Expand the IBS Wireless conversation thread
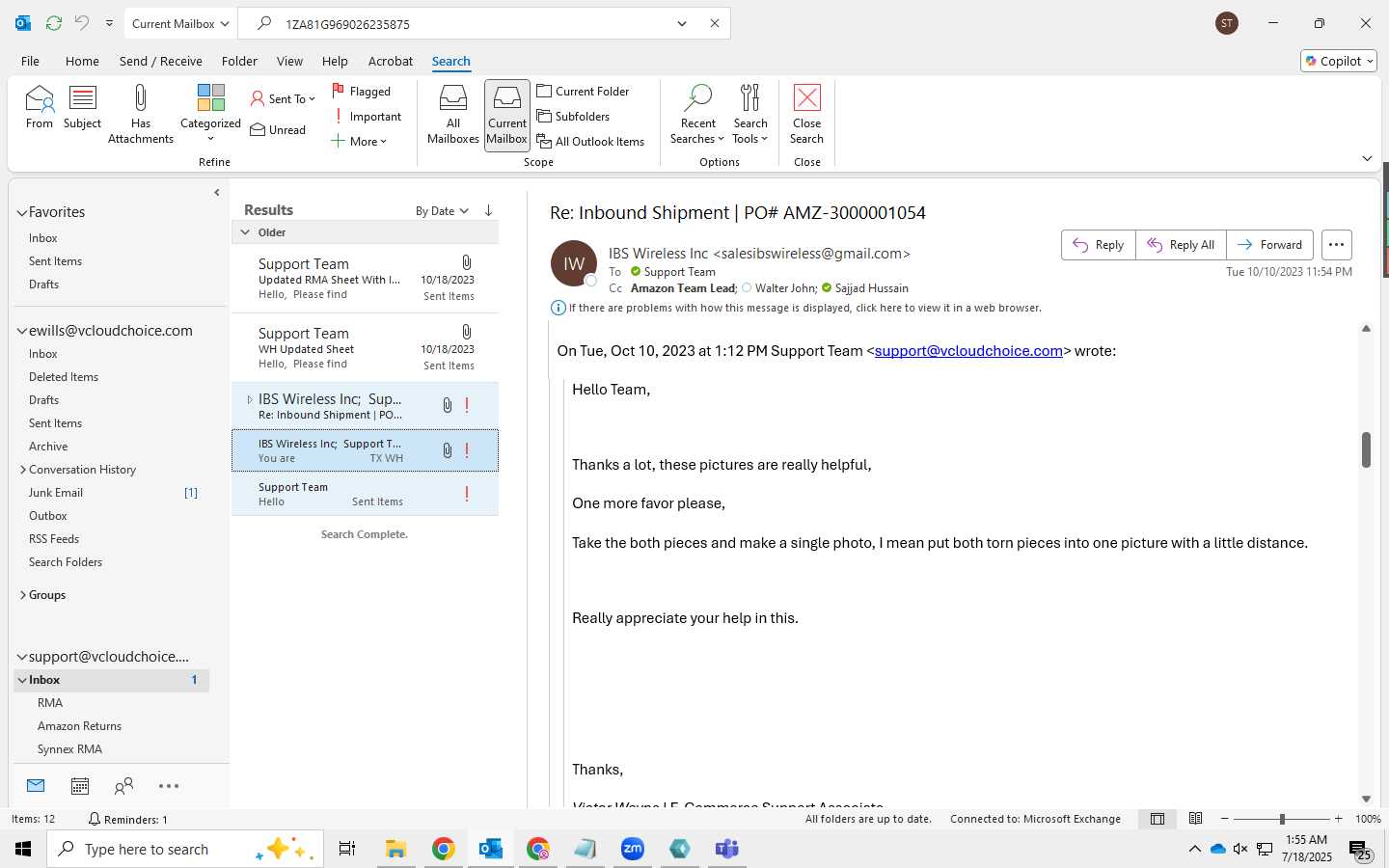1389x868 pixels. tap(249, 399)
